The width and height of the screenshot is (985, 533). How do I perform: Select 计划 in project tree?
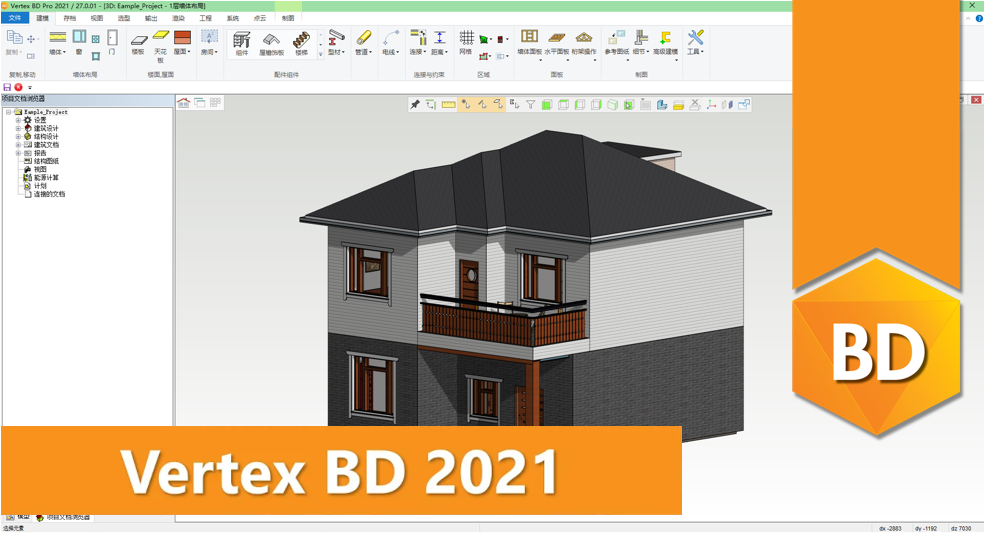(x=40, y=185)
